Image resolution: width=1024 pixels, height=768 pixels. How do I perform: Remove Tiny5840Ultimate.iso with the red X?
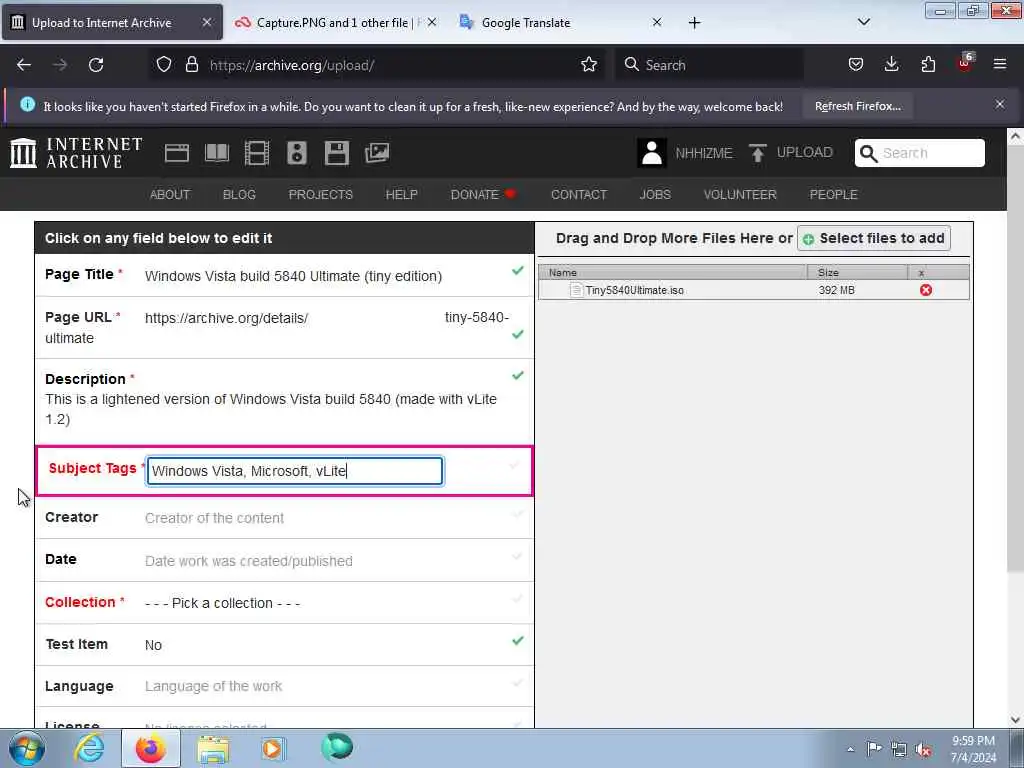point(925,290)
